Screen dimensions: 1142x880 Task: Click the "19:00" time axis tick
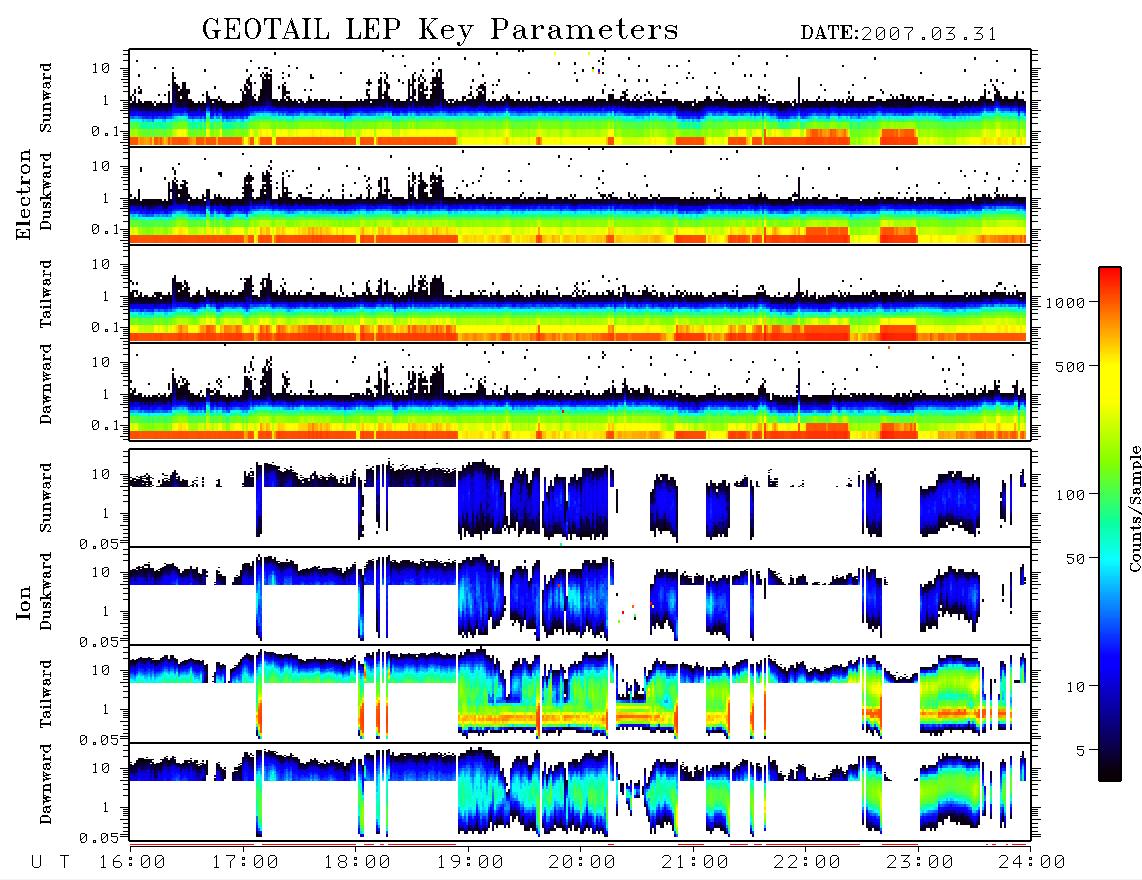tap(470, 862)
